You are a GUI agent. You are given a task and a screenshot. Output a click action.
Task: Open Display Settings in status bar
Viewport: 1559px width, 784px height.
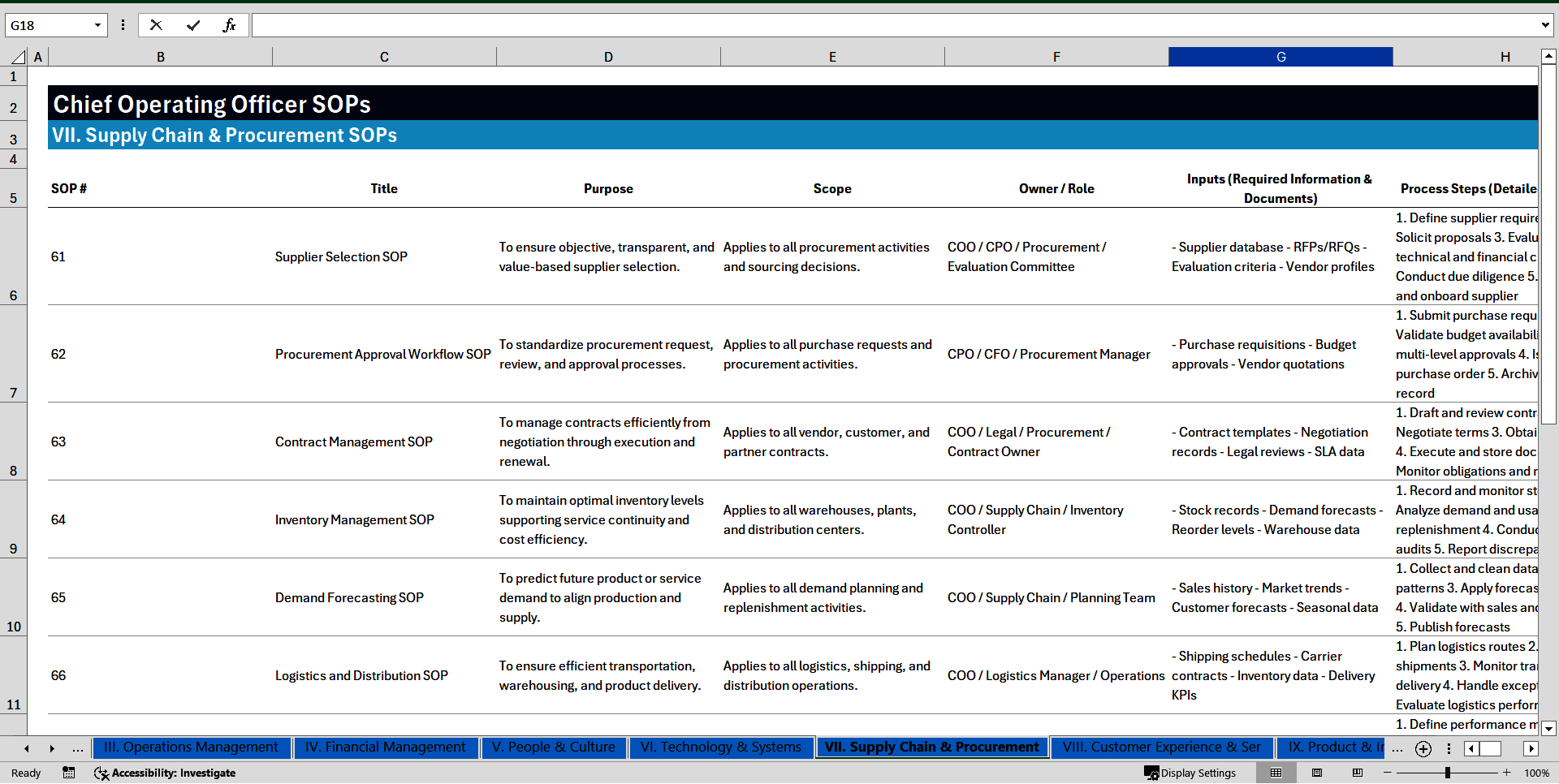click(1190, 773)
